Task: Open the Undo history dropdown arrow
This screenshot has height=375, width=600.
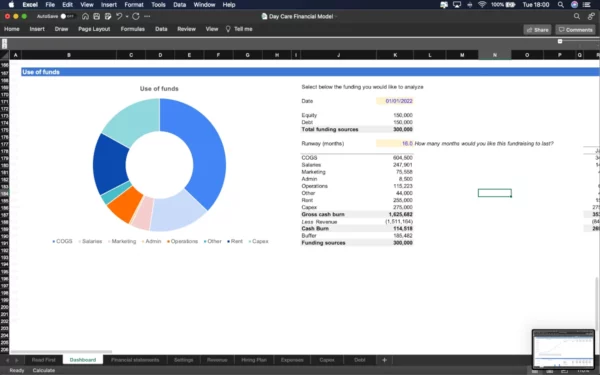Action: point(127,16)
